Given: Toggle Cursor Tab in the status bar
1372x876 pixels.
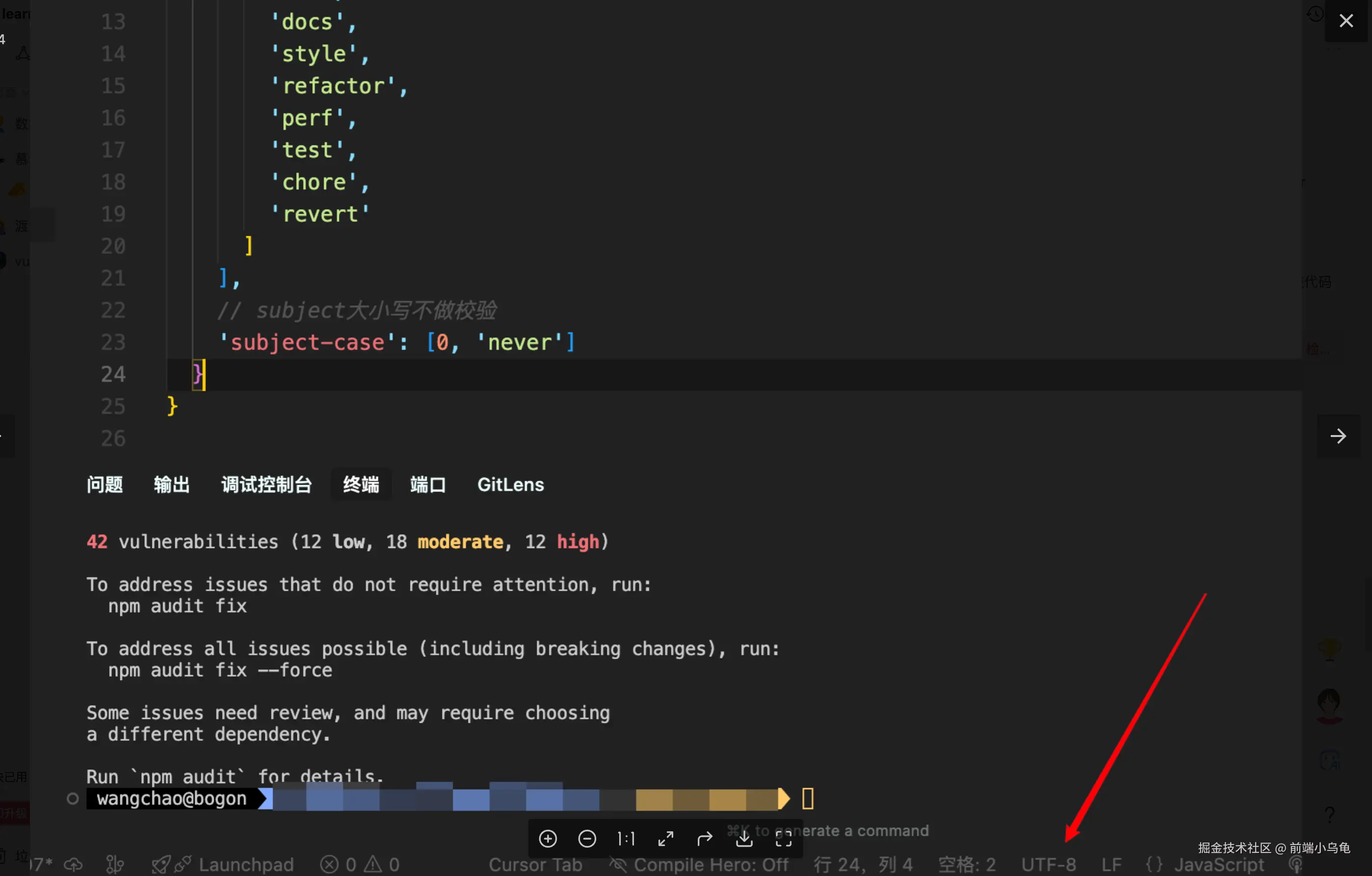Looking at the screenshot, I should coord(535,865).
